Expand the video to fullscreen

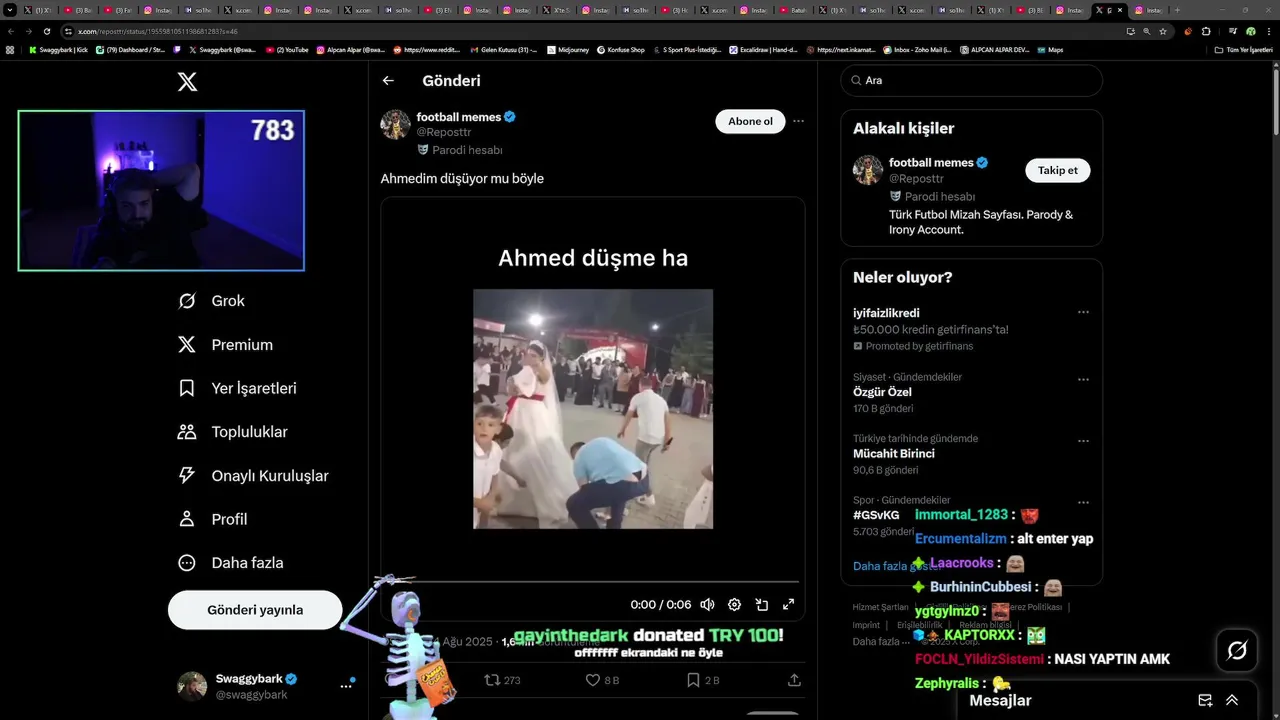[x=788, y=604]
